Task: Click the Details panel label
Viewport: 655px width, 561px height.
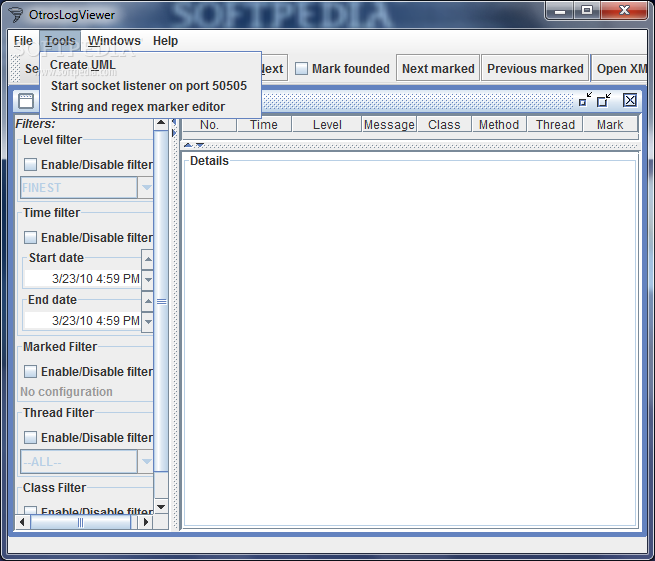Action: (209, 161)
